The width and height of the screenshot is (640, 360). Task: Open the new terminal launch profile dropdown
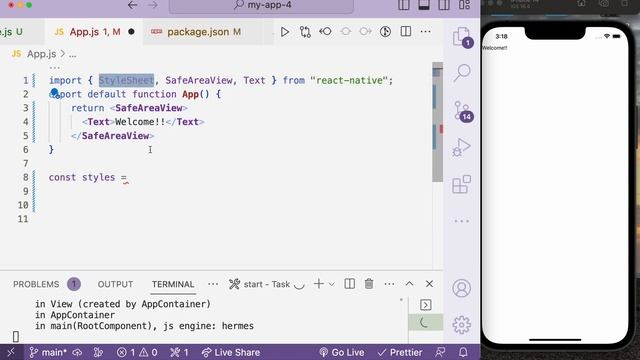point(332,284)
